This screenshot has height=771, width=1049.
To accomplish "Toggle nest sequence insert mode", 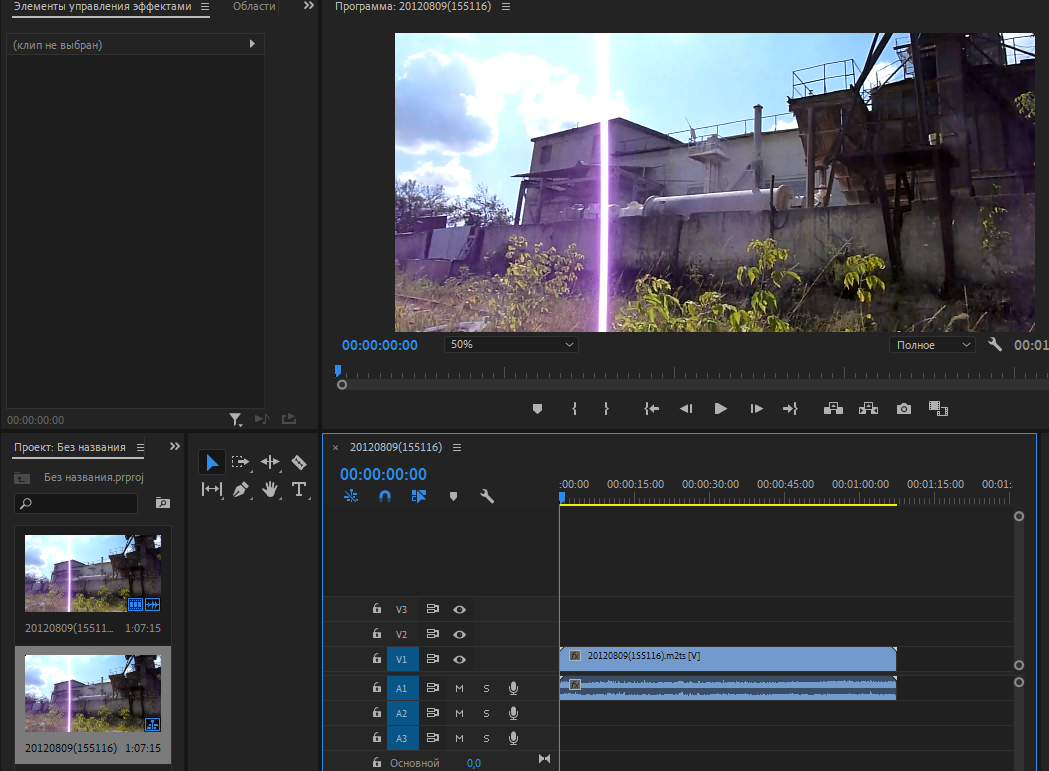I will [351, 496].
